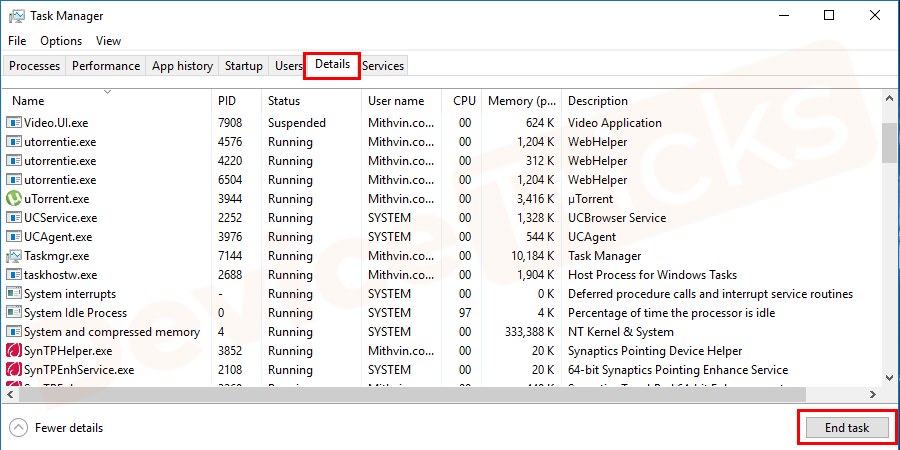Open the File menu
The width and height of the screenshot is (900, 450).
(17, 41)
